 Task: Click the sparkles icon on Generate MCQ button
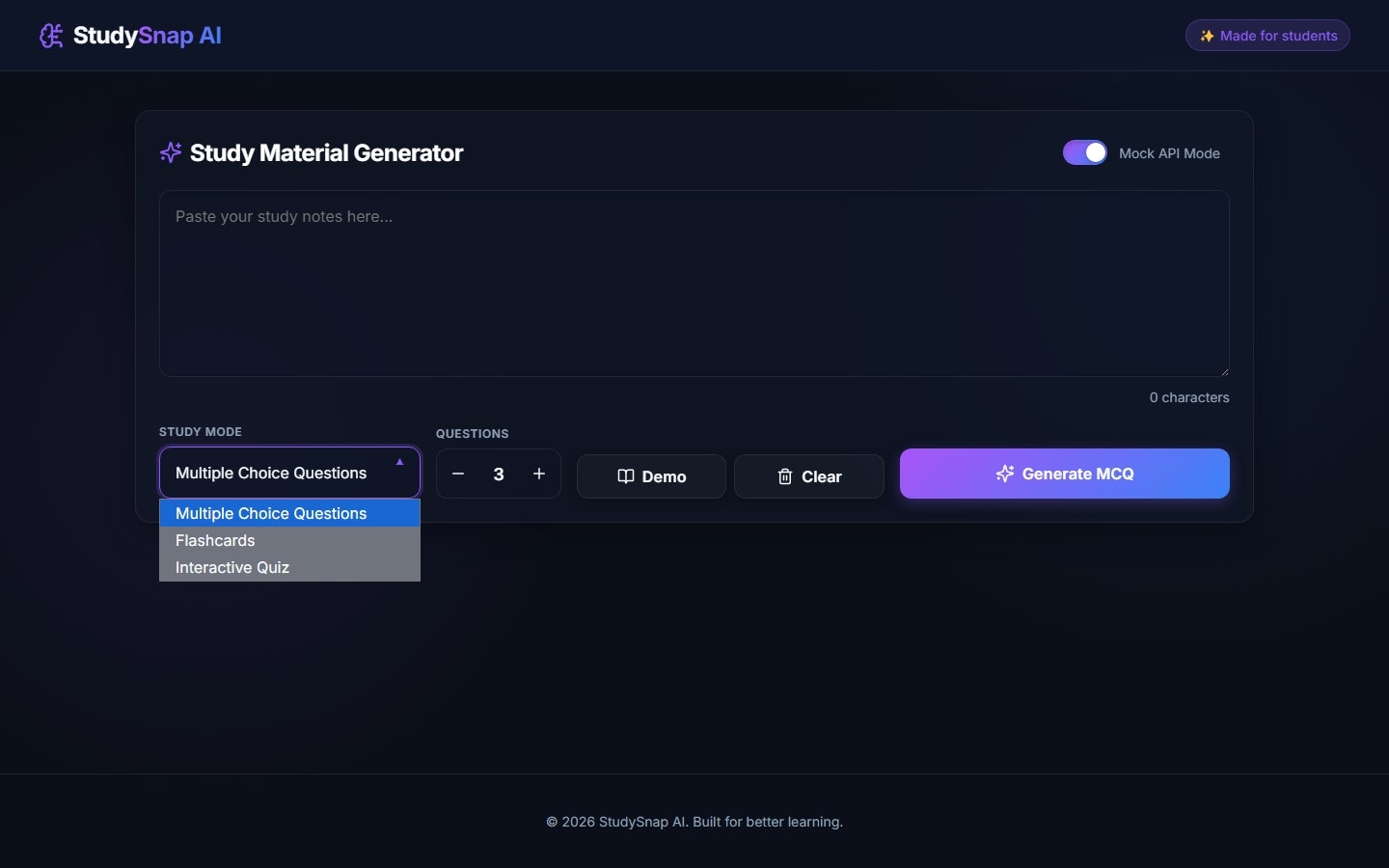pyautogui.click(x=1004, y=474)
